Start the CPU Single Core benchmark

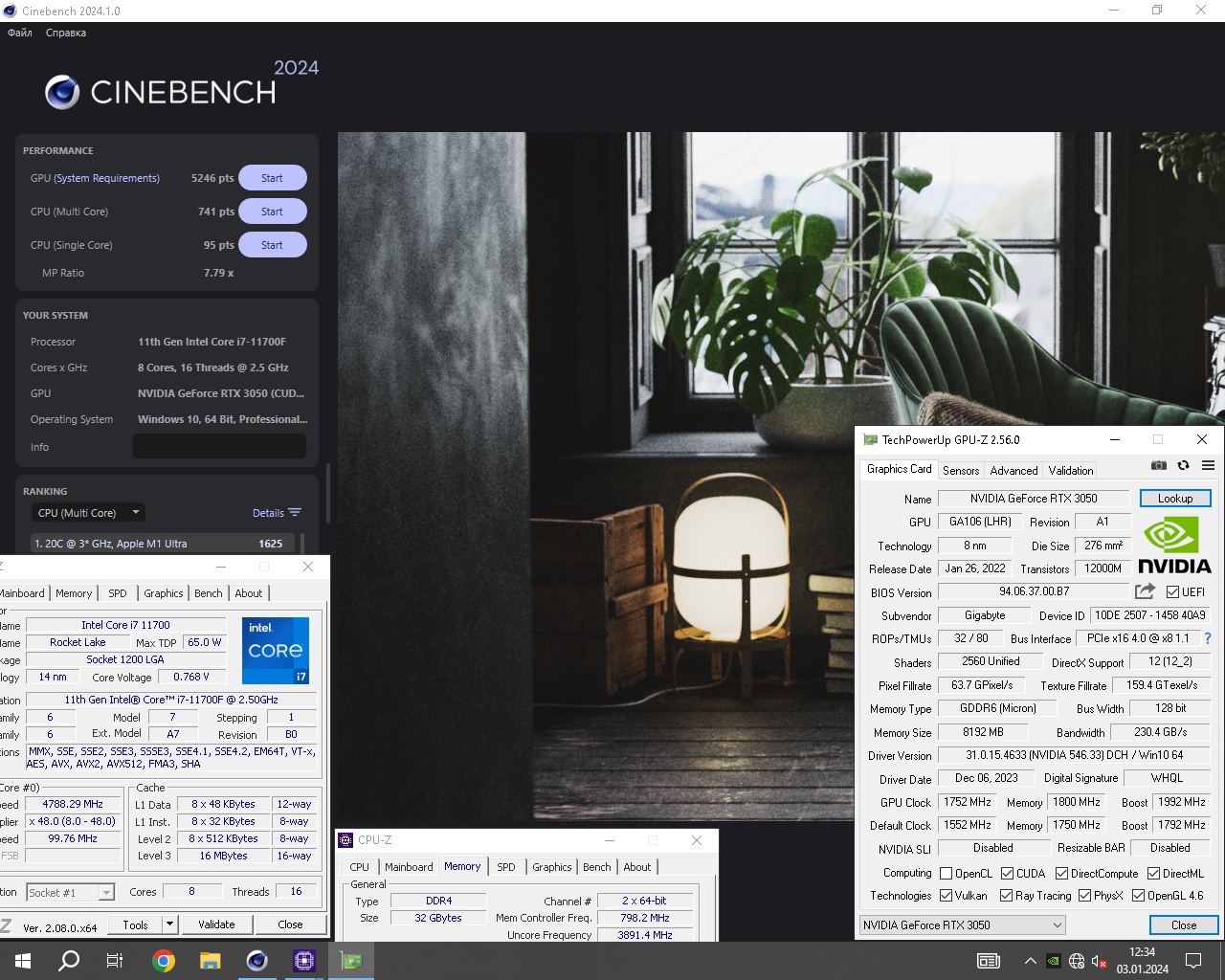272,245
